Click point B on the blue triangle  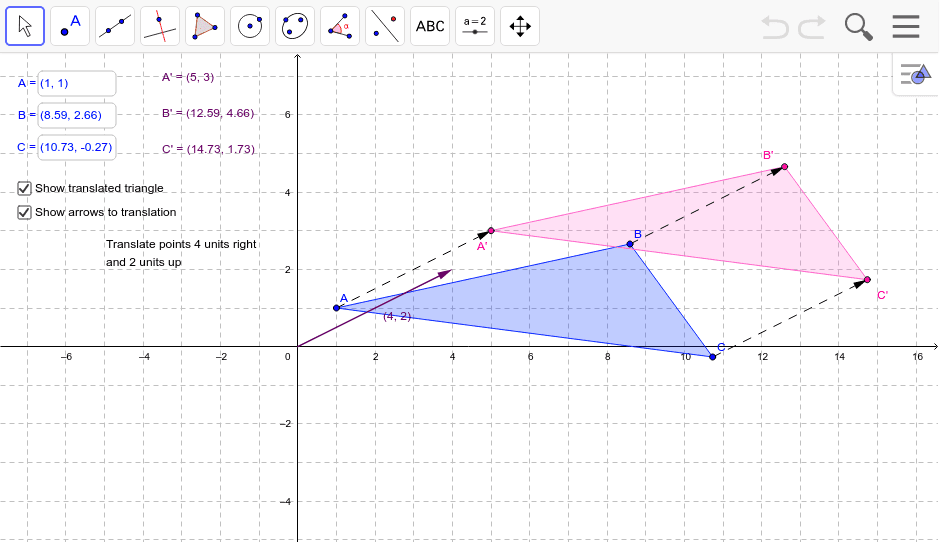[x=630, y=244]
